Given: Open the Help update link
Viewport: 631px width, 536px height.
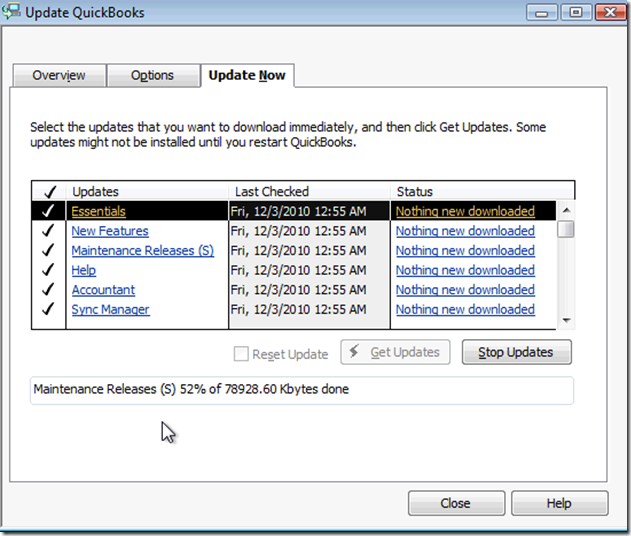Looking at the screenshot, I should click(x=84, y=270).
